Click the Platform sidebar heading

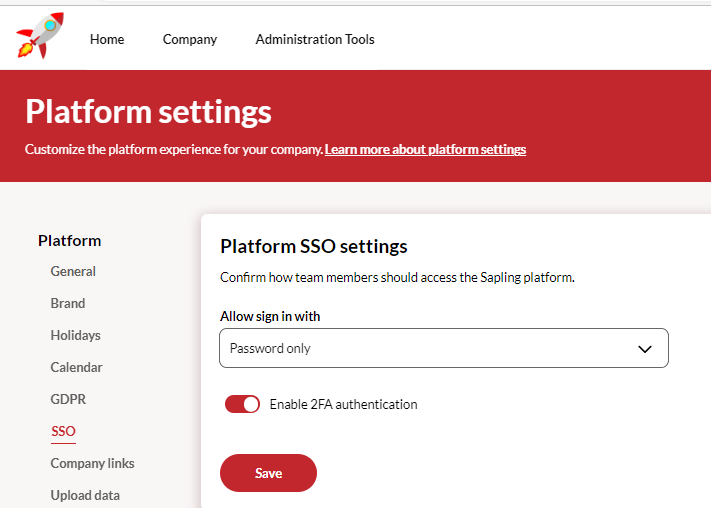(x=69, y=240)
